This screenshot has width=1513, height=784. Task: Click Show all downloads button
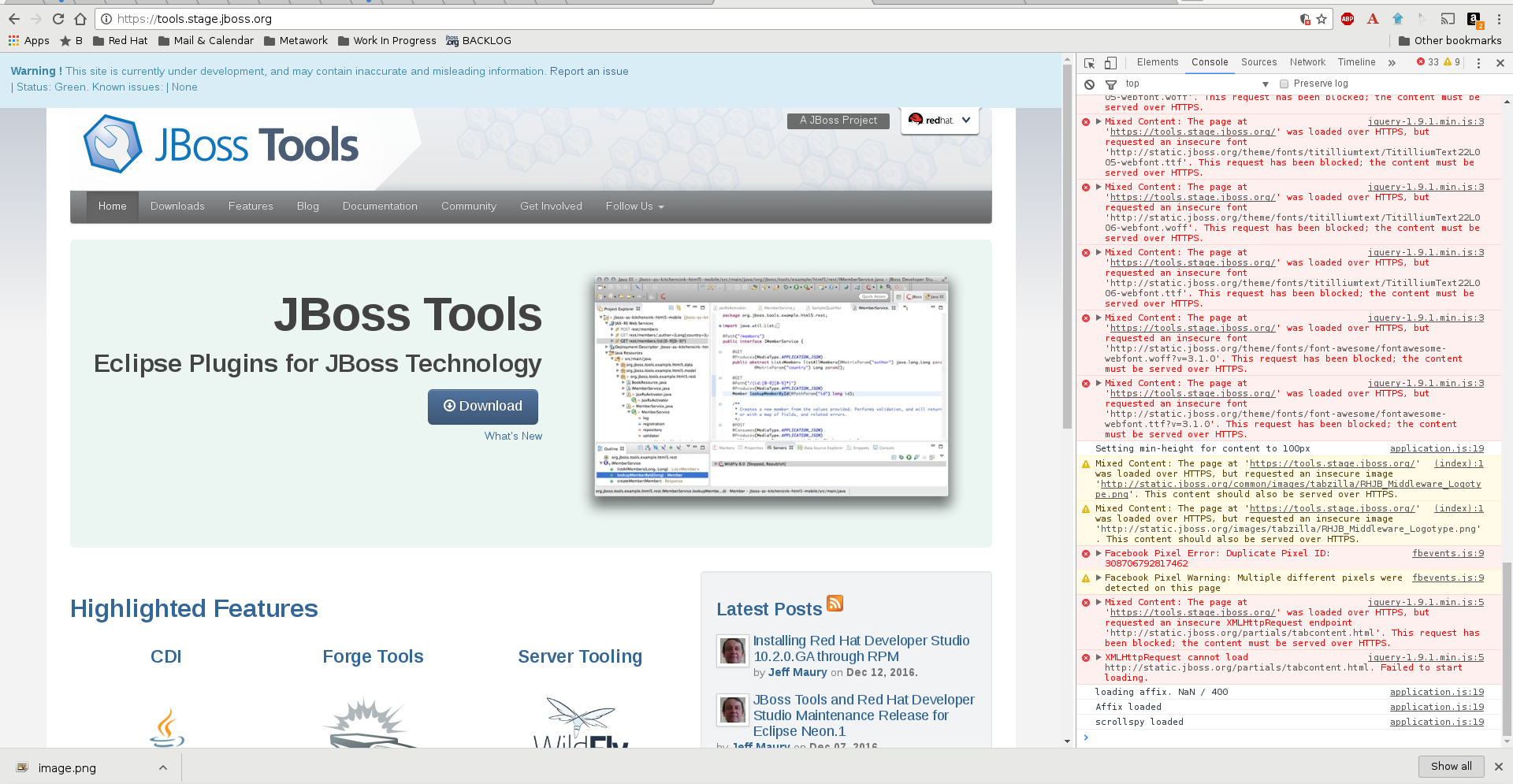point(1451,767)
